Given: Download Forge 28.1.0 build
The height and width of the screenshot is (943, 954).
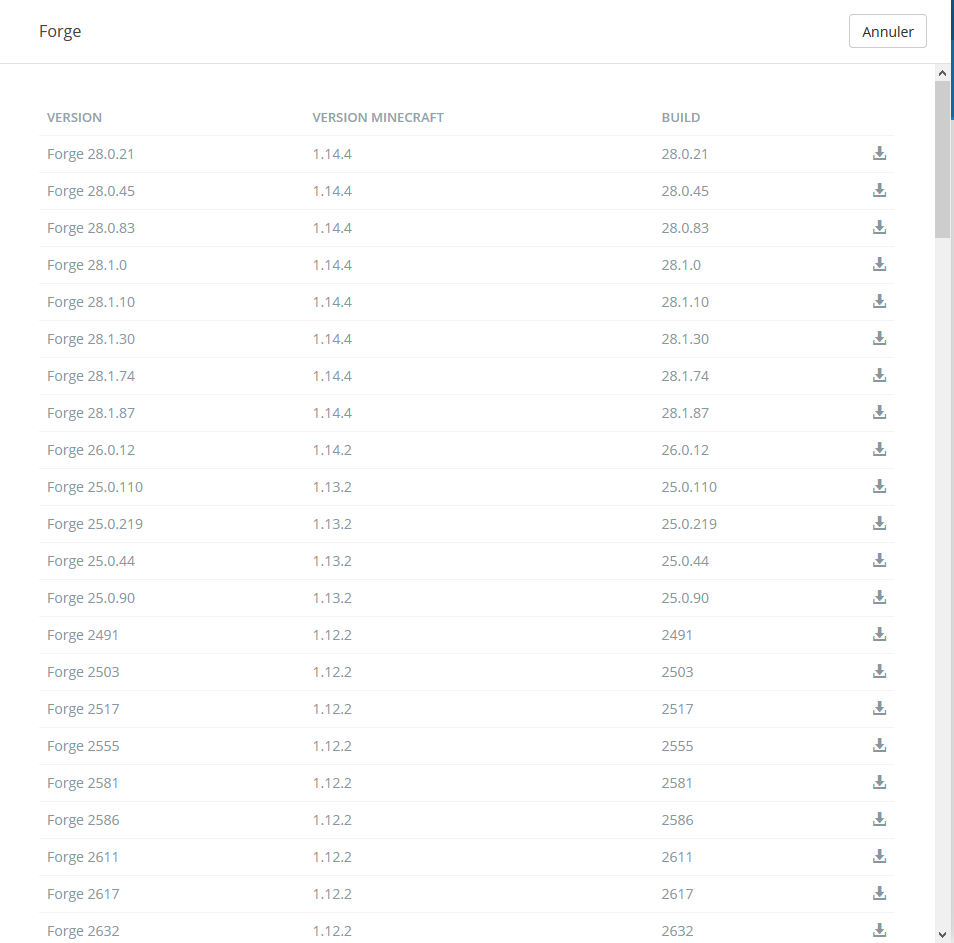Looking at the screenshot, I should click(879, 265).
